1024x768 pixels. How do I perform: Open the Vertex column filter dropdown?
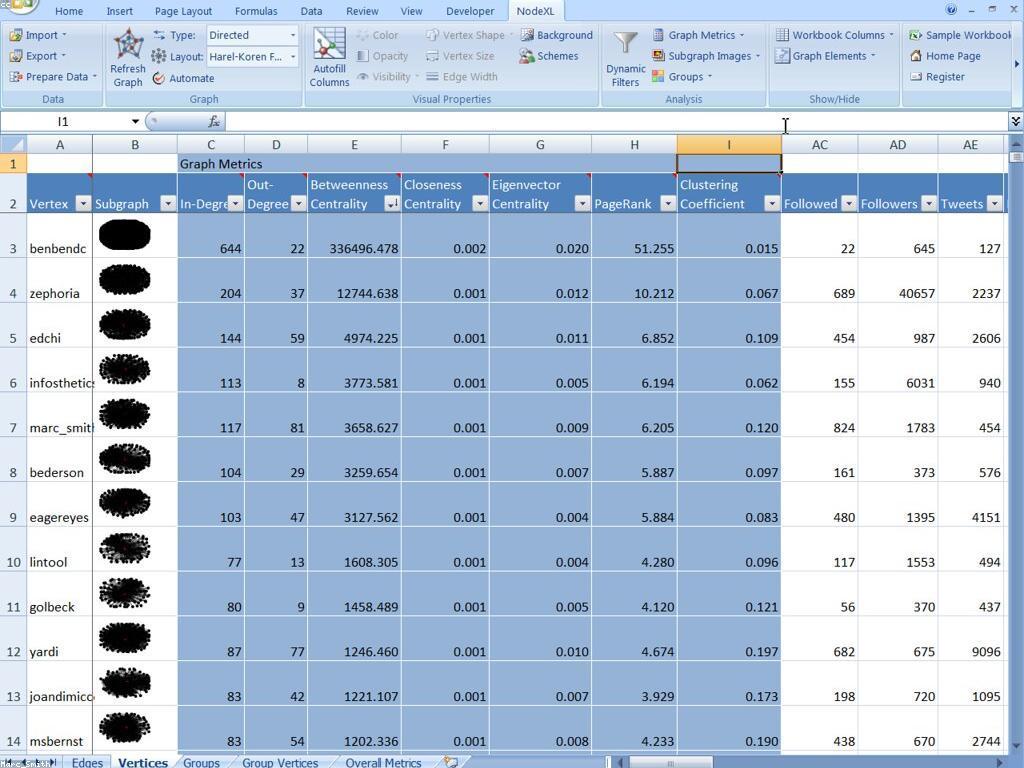pos(83,204)
